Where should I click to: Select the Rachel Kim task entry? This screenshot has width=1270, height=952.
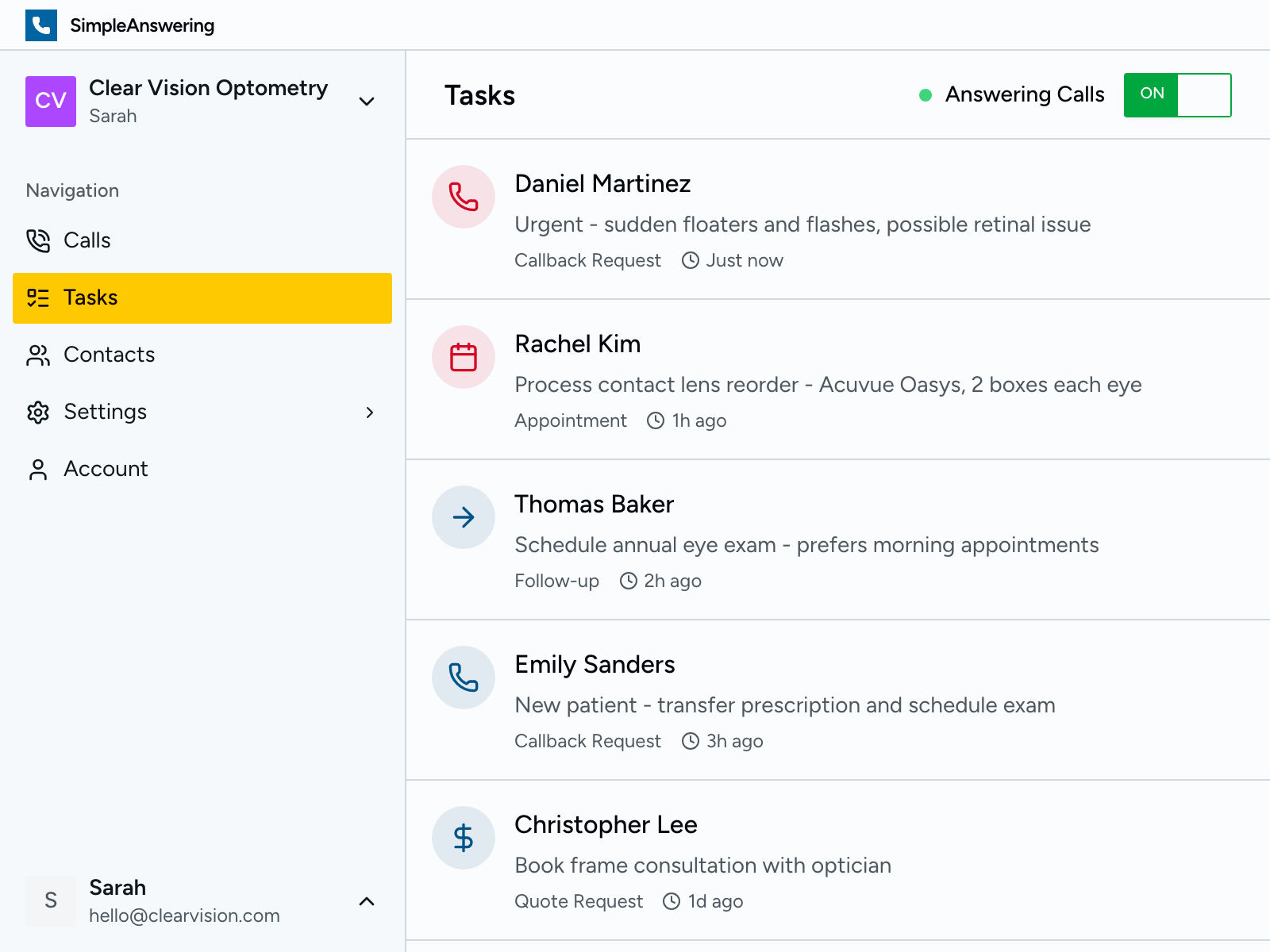click(x=794, y=381)
